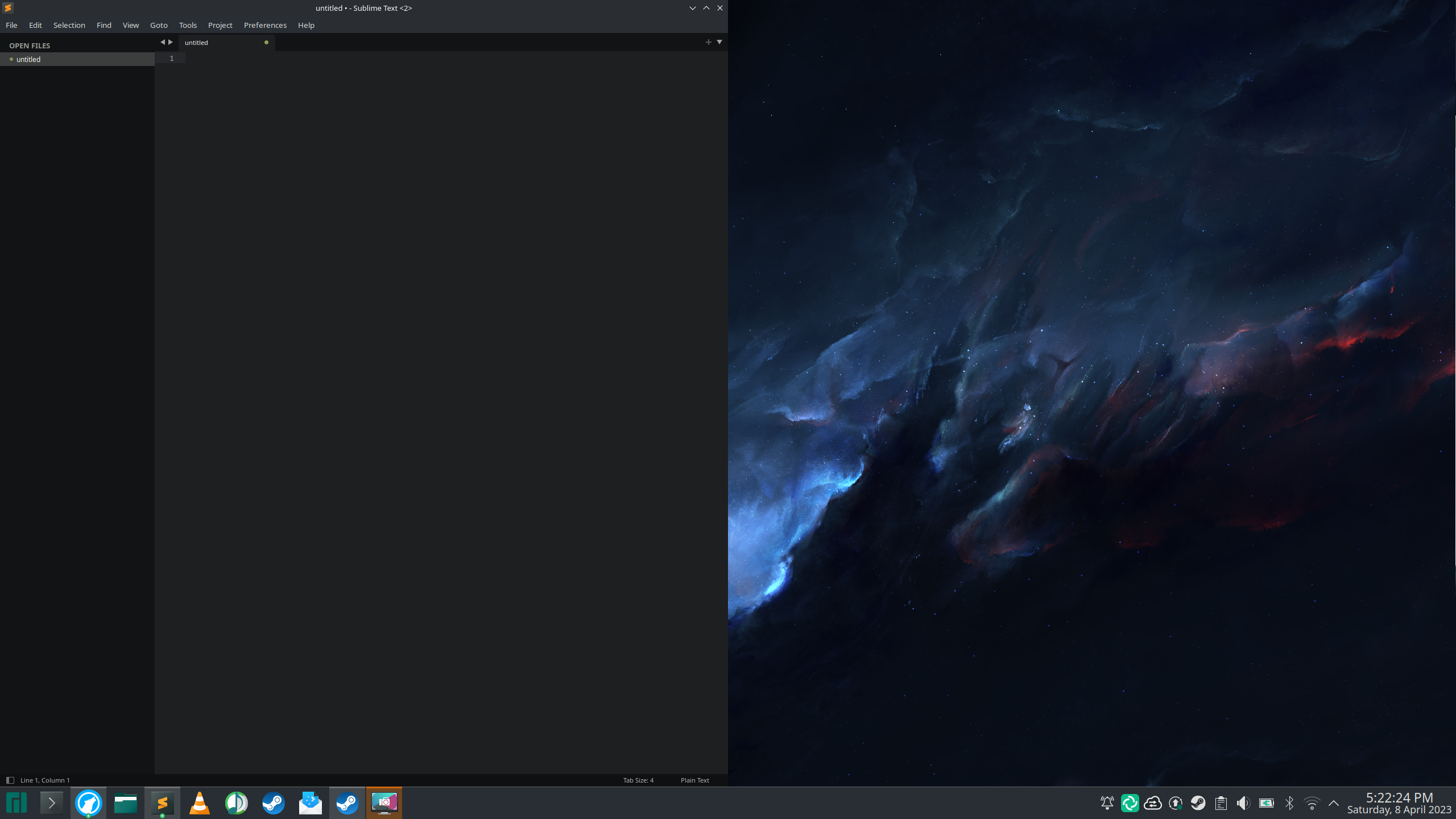Open the Project menu
Screen dimensions: 1456x819
(220, 25)
